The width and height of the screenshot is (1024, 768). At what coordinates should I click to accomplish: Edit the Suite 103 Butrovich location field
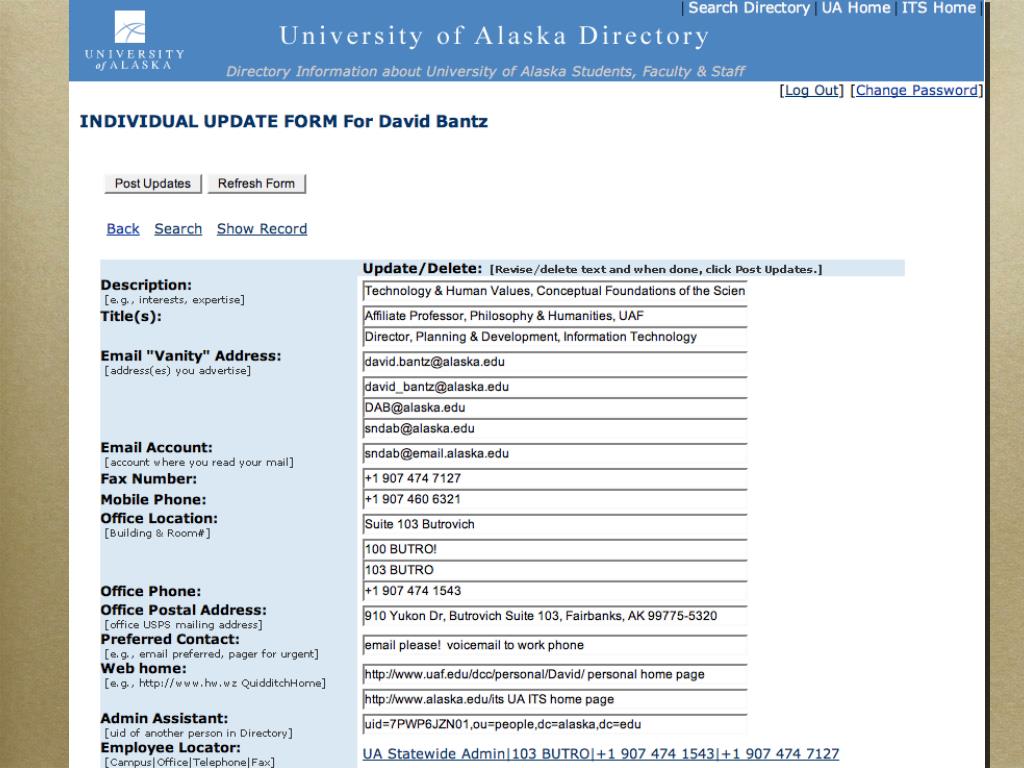(554, 524)
